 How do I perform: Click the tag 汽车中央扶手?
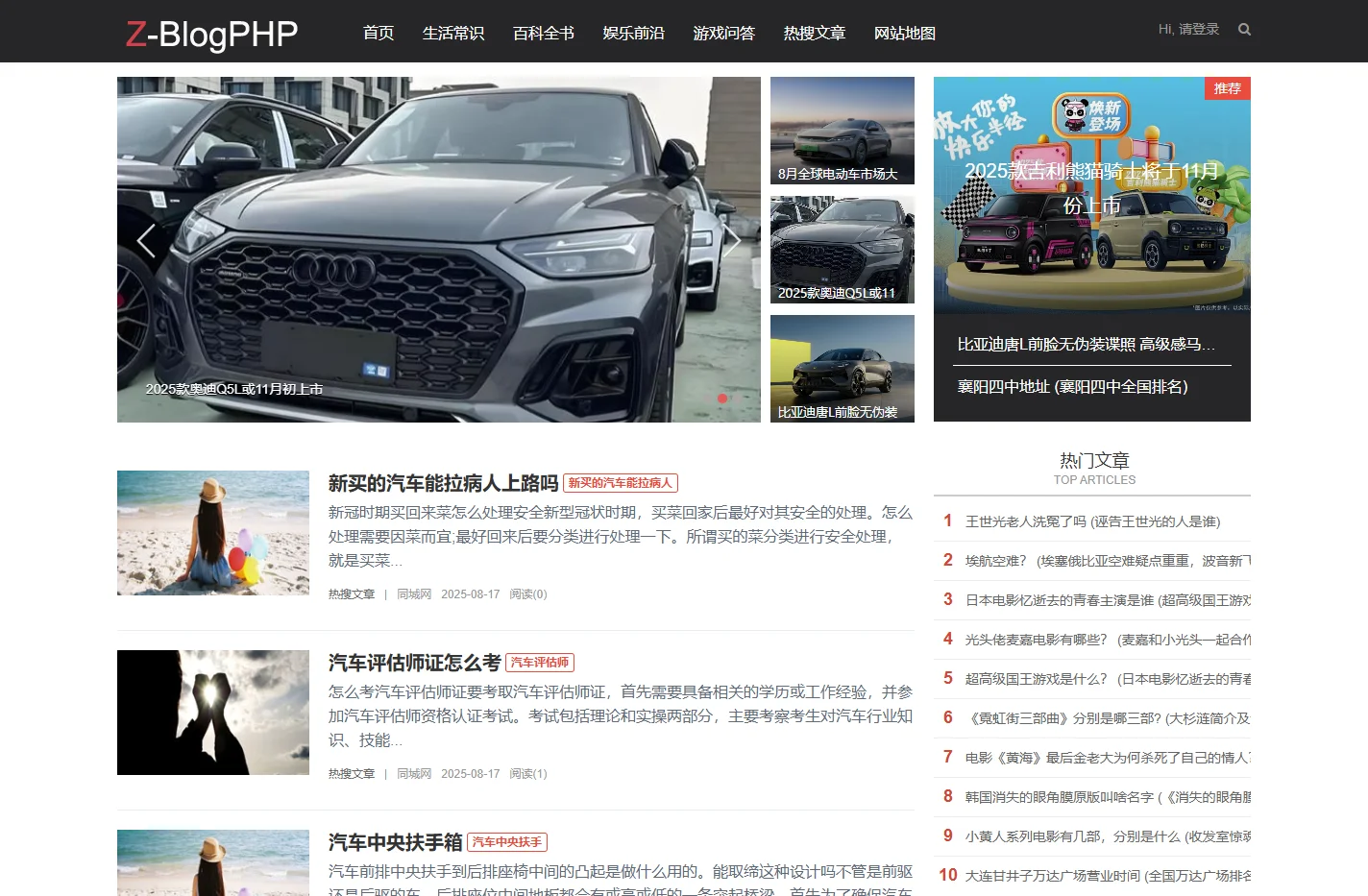point(507,842)
